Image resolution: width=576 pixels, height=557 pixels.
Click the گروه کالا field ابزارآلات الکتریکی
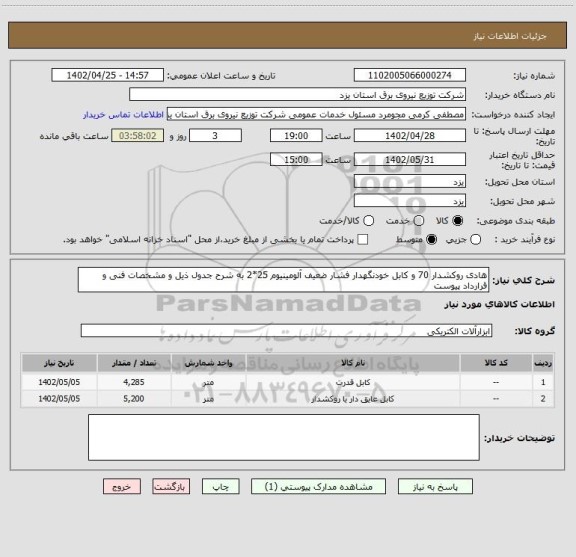pyautogui.click(x=286, y=331)
